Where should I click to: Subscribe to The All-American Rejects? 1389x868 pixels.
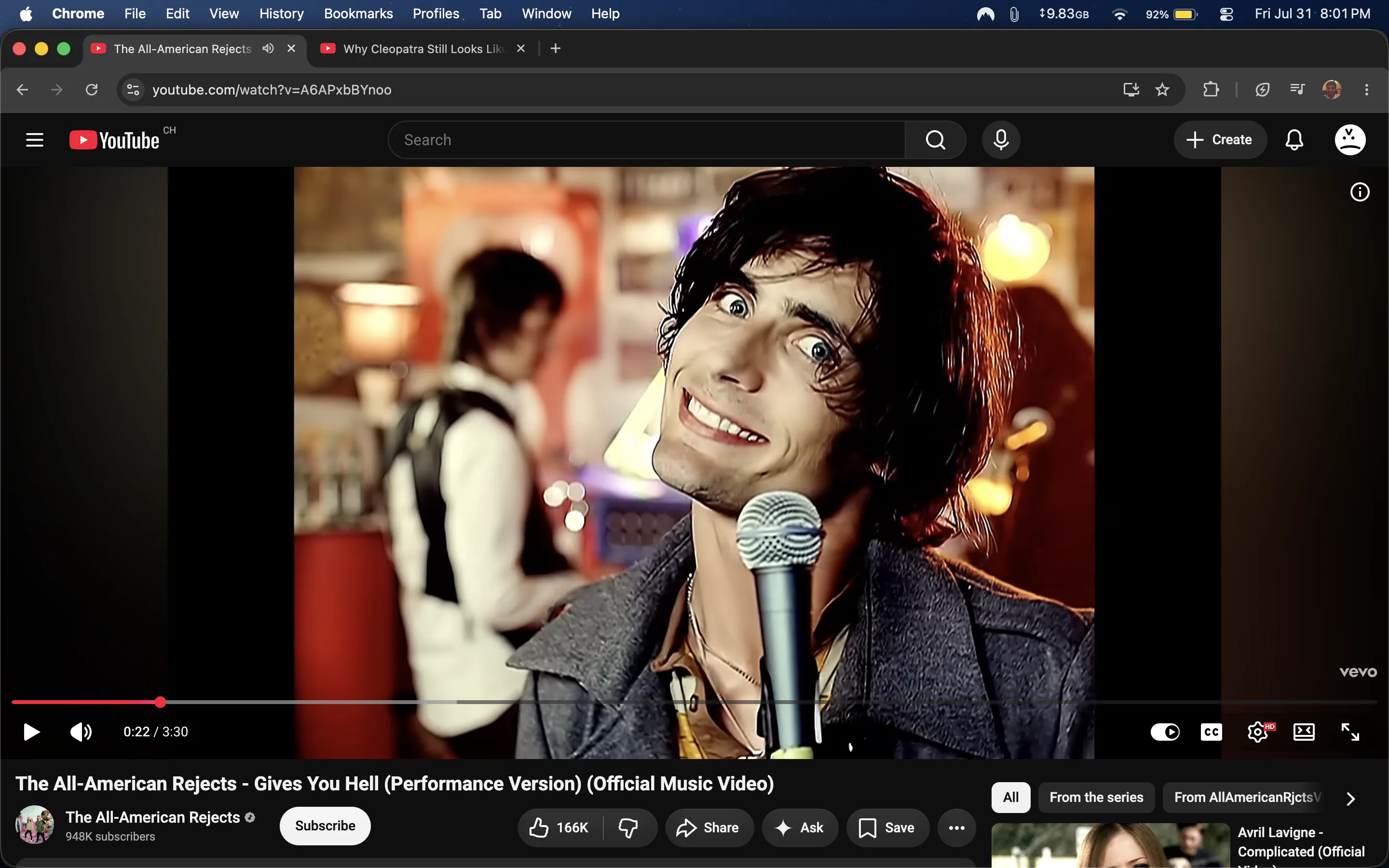point(325,826)
